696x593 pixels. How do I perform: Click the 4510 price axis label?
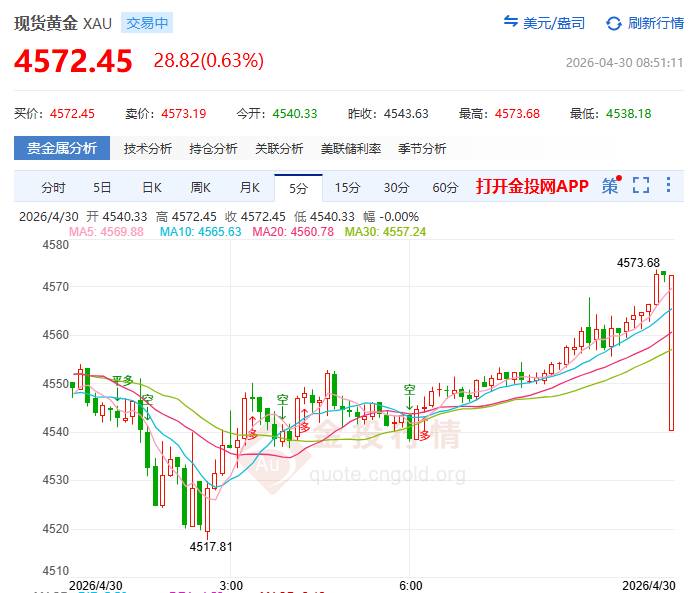coord(56,570)
